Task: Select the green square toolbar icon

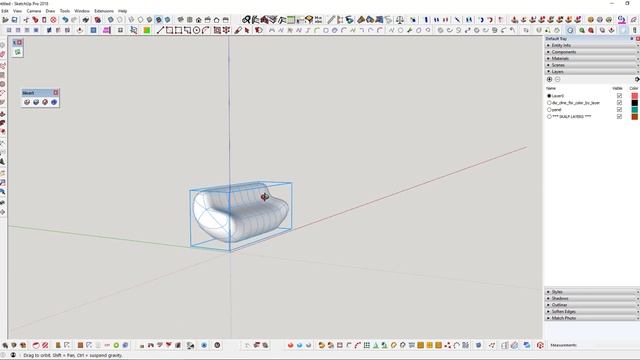Action: [x=147, y=30]
